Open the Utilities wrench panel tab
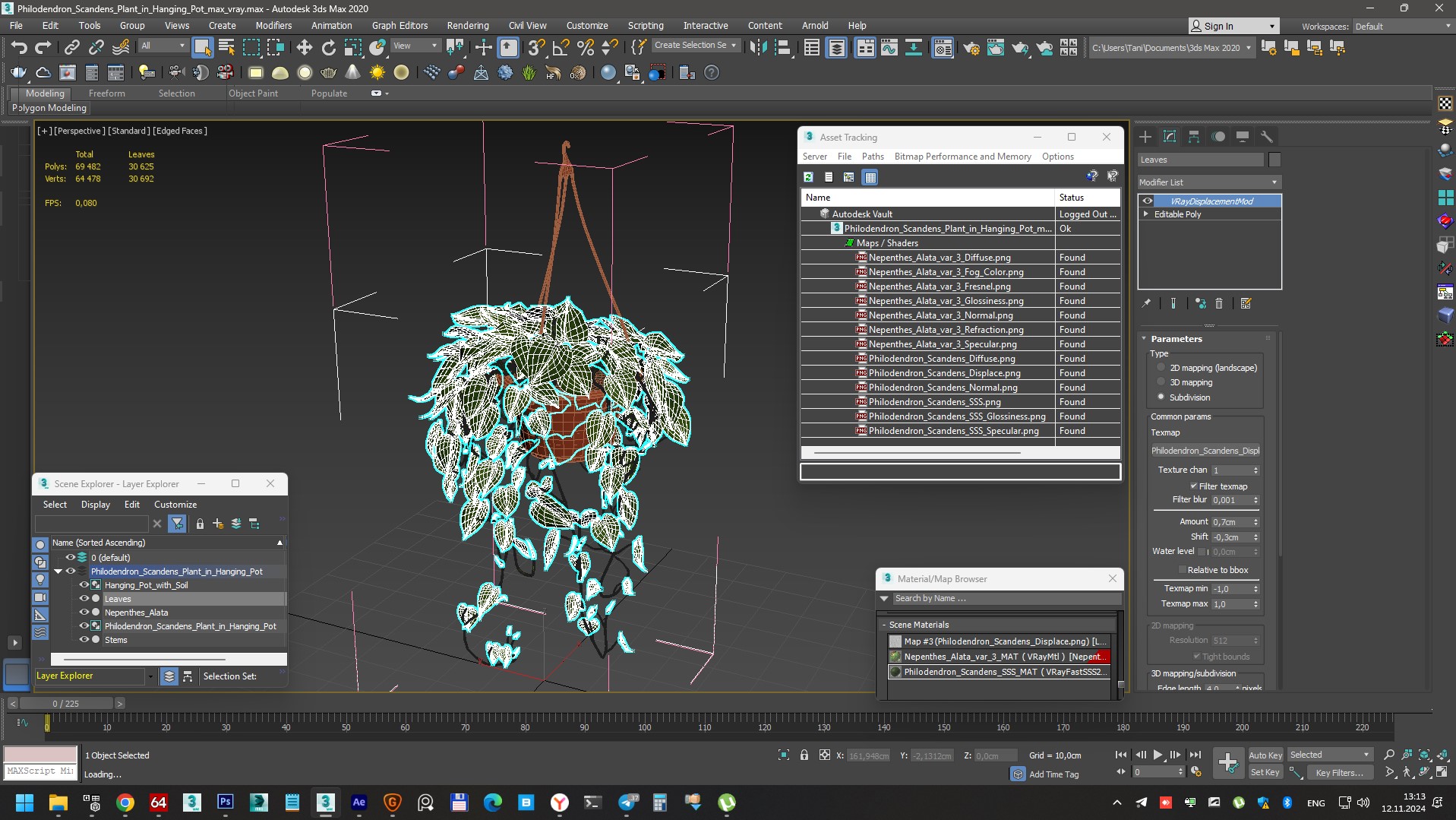Viewport: 1456px width, 820px height. [x=1266, y=137]
